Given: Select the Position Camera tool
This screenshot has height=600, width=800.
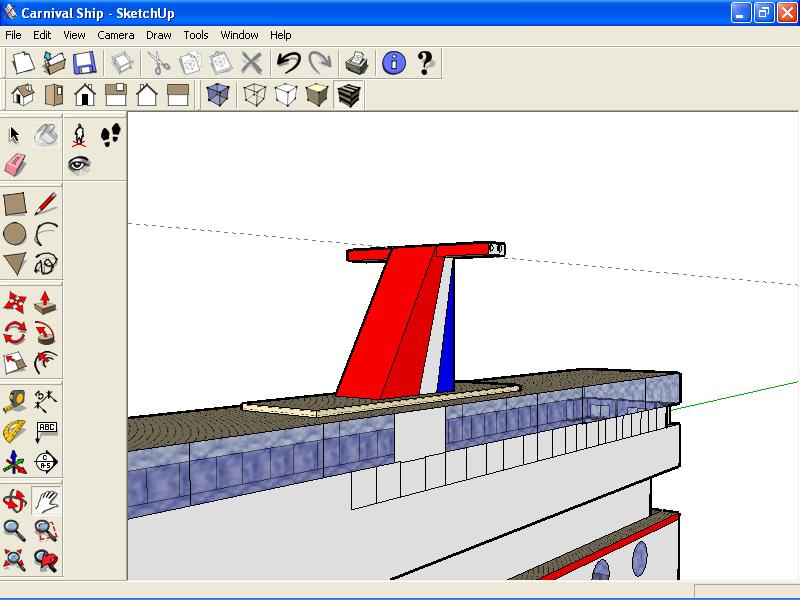Looking at the screenshot, I should 79,135.
